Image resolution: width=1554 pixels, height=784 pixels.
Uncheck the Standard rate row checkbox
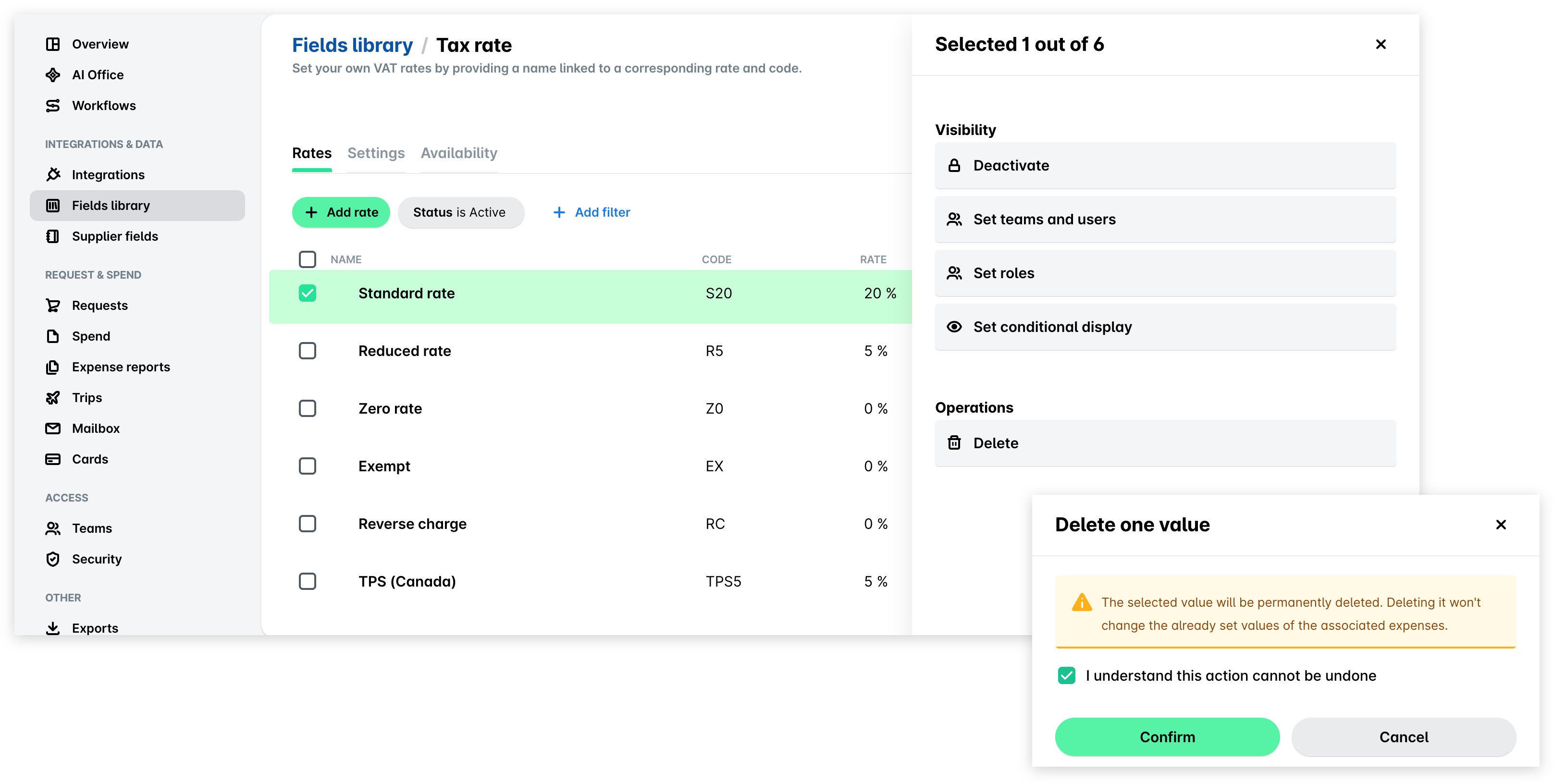tap(308, 293)
